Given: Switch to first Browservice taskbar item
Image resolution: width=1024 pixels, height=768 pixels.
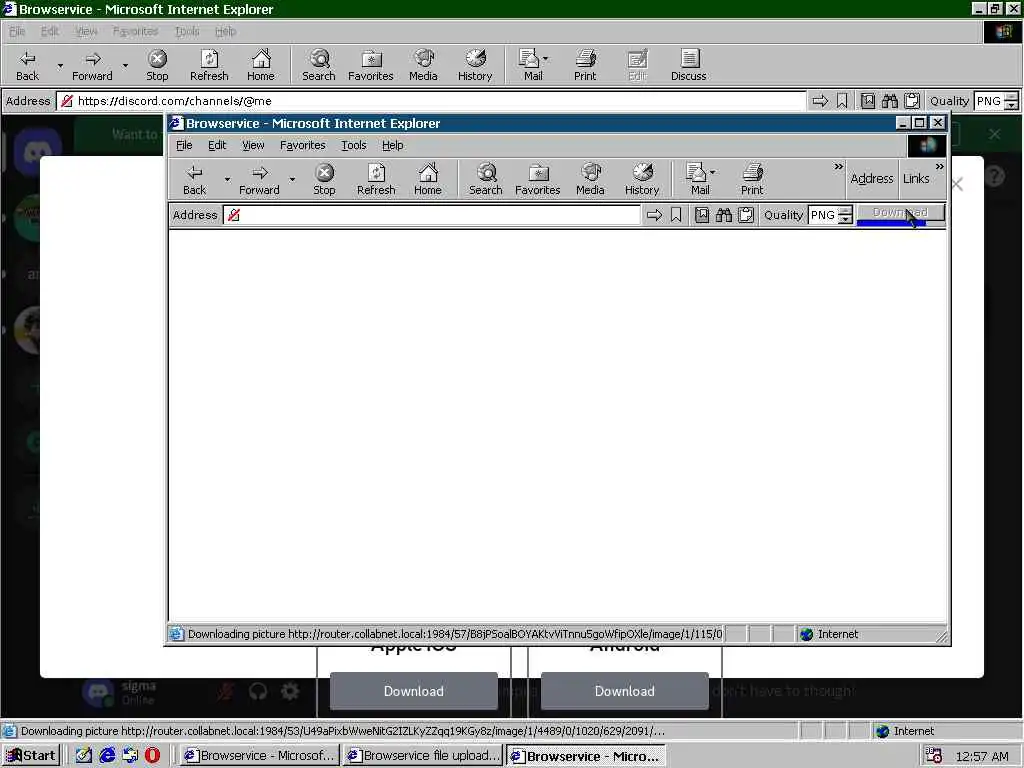Looking at the screenshot, I should tap(259, 756).
